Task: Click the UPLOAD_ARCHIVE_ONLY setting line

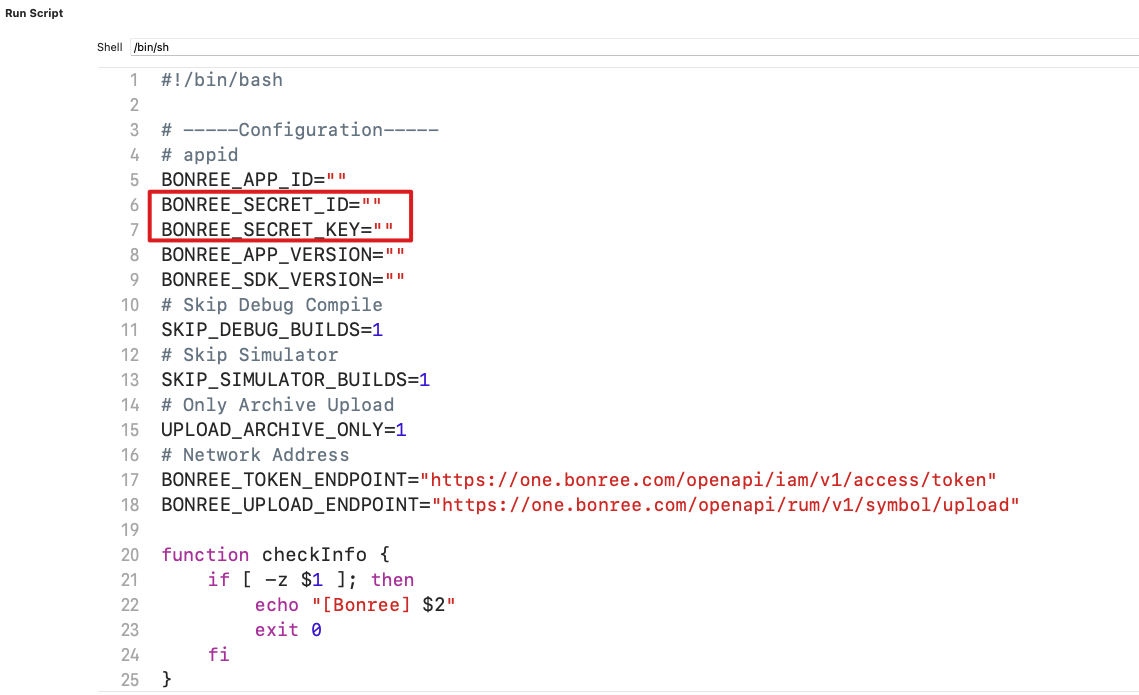Action: [283, 430]
